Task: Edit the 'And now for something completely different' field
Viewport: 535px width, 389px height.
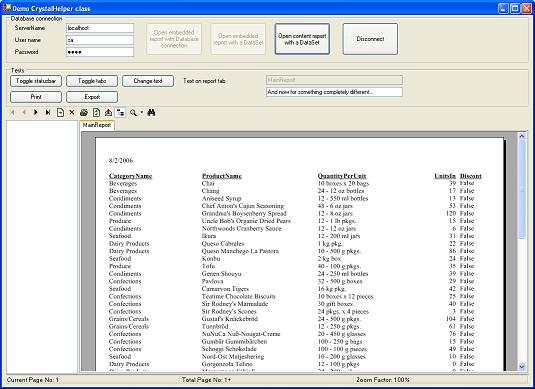Action: pyautogui.click(x=334, y=92)
